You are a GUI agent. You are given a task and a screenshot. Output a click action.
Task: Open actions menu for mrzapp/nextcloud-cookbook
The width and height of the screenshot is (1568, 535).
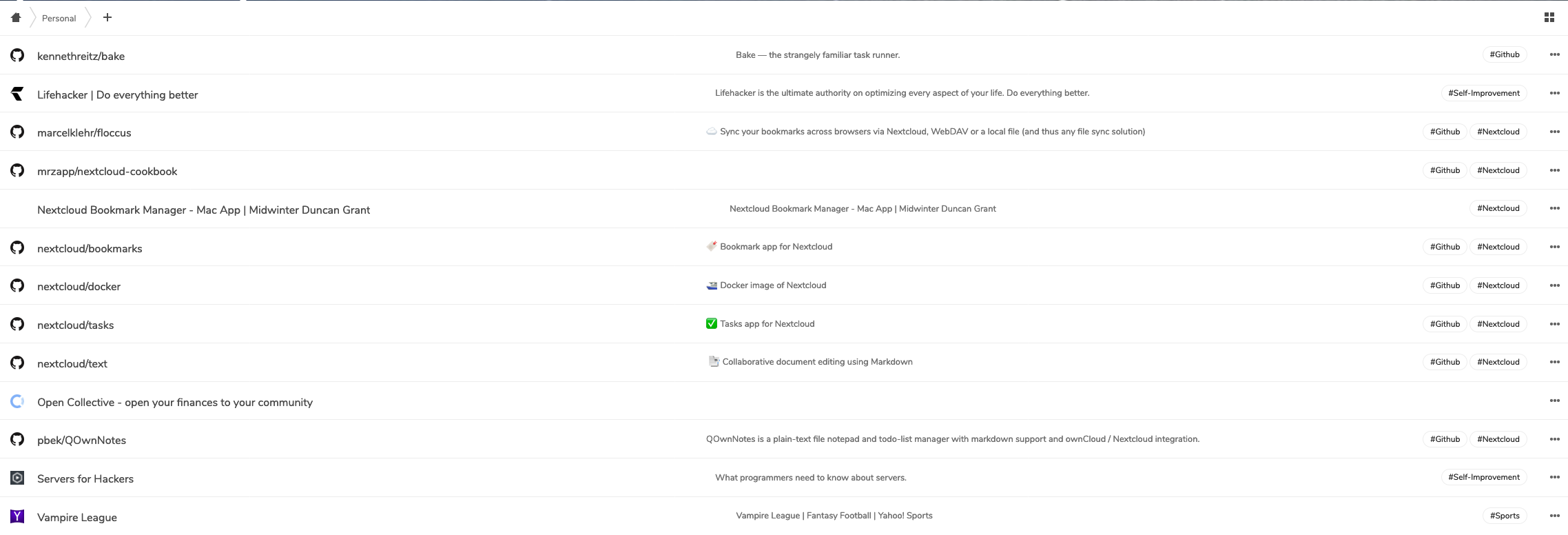pos(1555,170)
